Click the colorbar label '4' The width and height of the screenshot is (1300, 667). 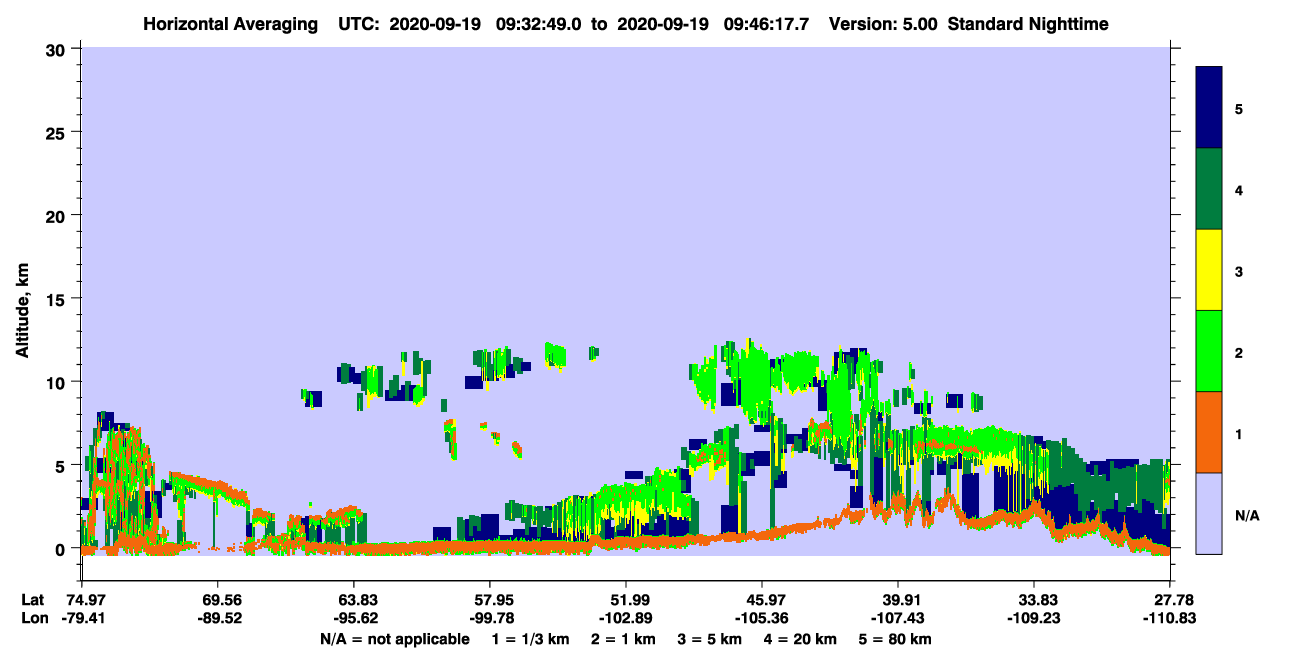click(1239, 189)
